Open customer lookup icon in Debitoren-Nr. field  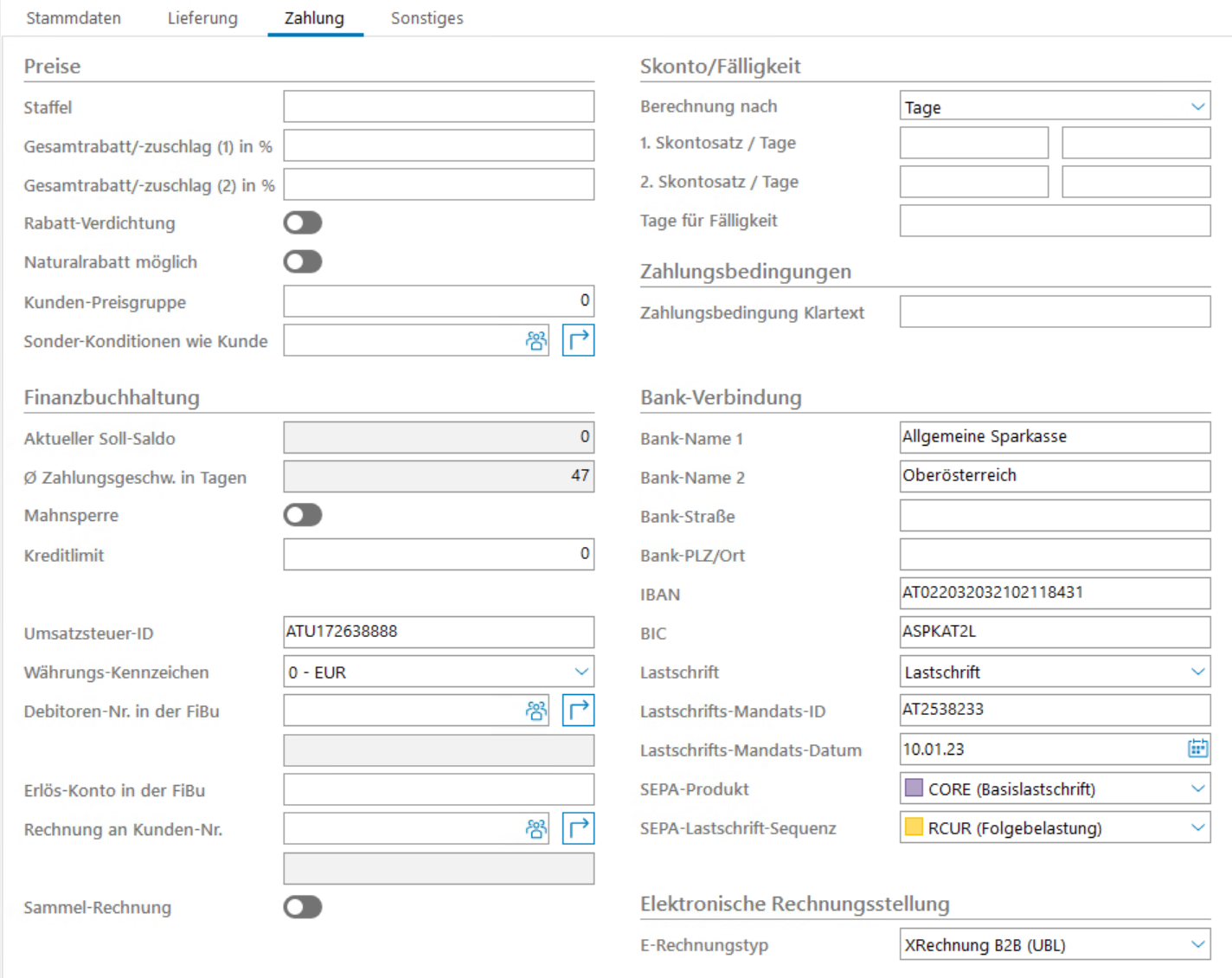tap(536, 711)
